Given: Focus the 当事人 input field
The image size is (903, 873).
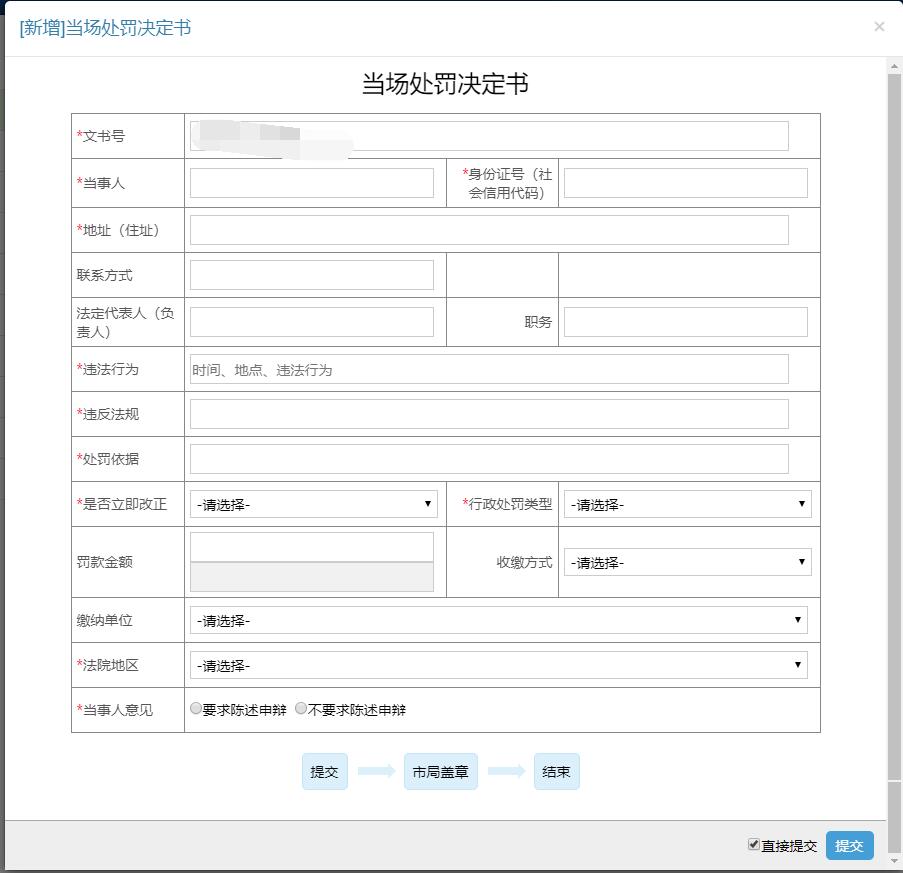Looking at the screenshot, I should pos(312,183).
